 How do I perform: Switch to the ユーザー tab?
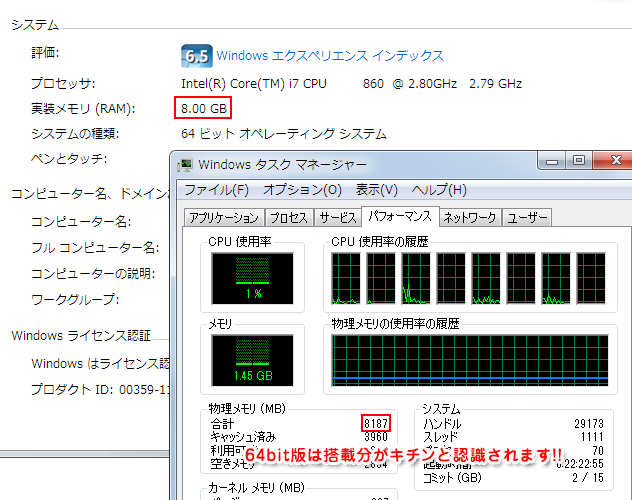(x=527, y=218)
